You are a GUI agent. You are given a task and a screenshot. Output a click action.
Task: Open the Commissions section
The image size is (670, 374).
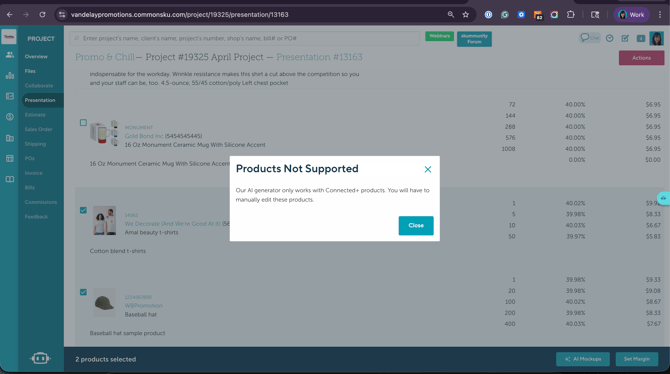pyautogui.click(x=41, y=202)
